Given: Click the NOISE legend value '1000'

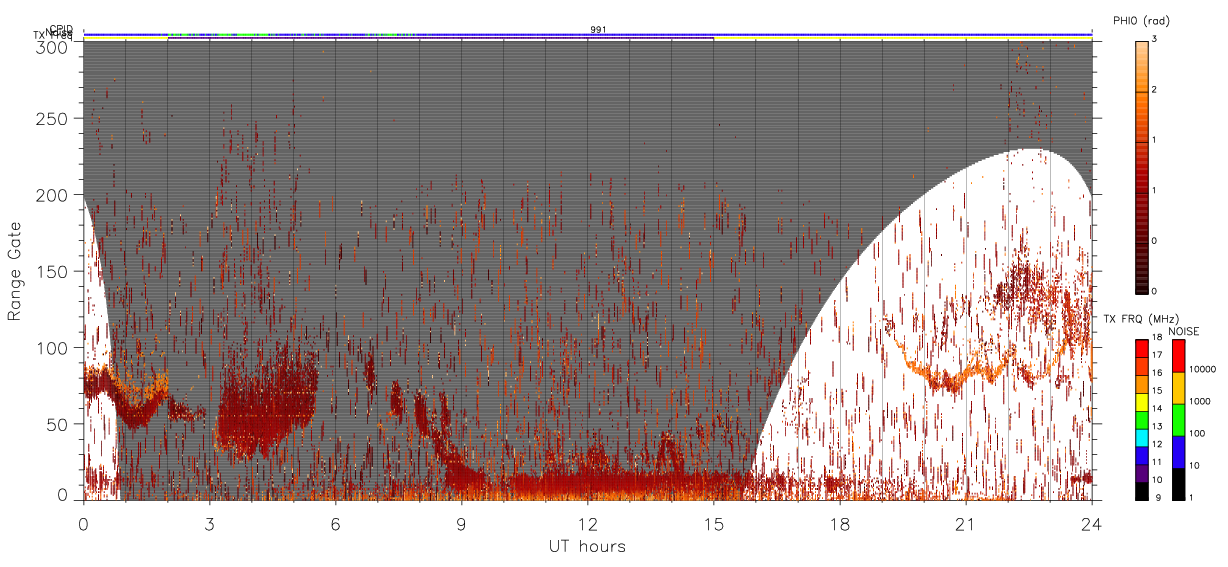Looking at the screenshot, I should [1200, 401].
